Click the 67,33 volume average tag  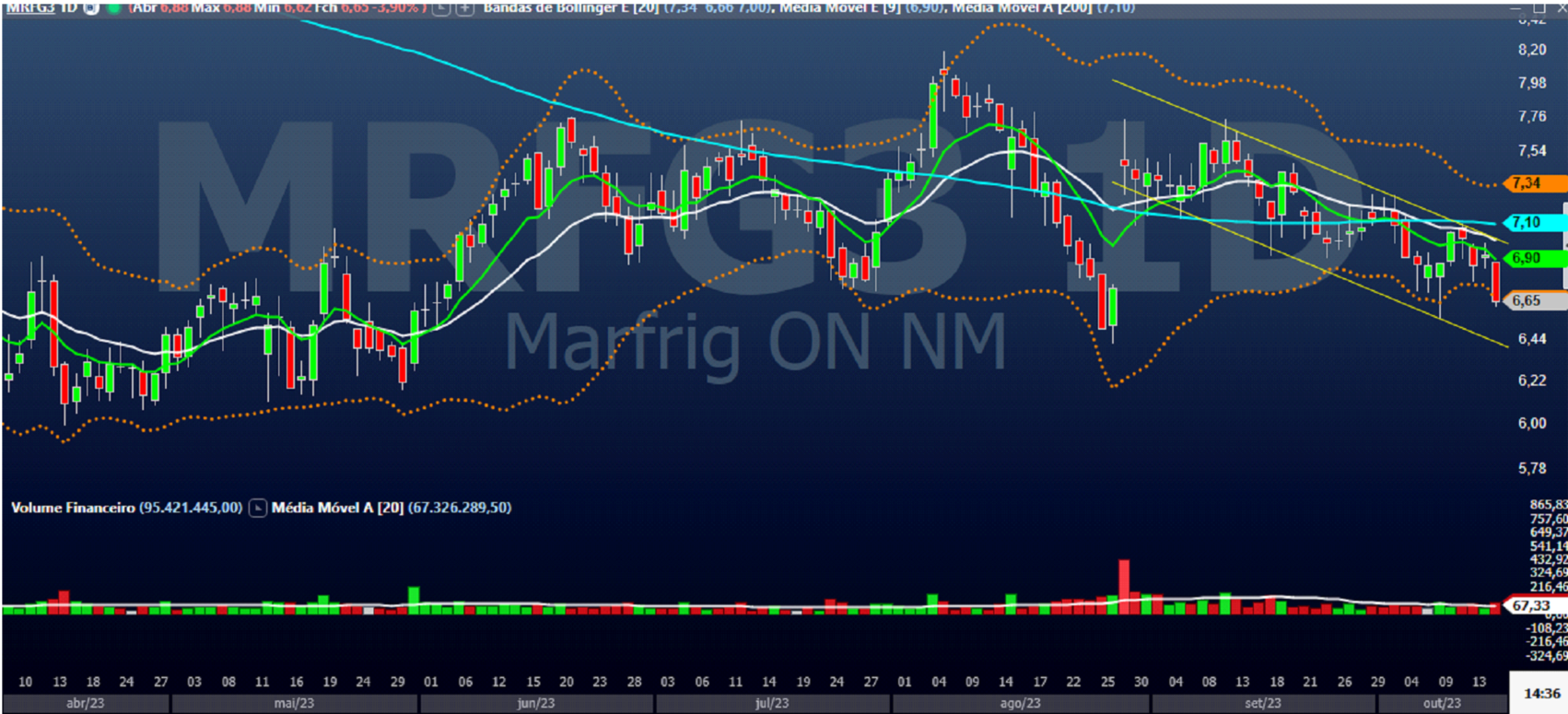tap(1532, 605)
